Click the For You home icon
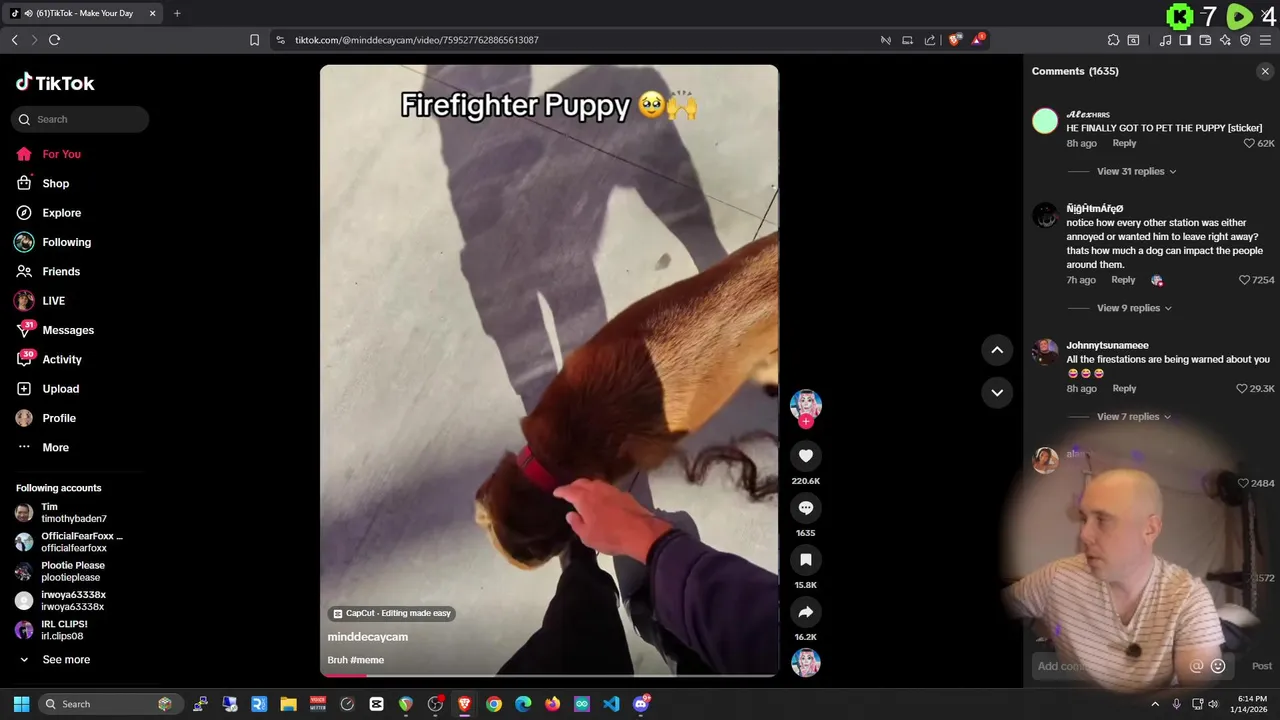 [x=24, y=154]
